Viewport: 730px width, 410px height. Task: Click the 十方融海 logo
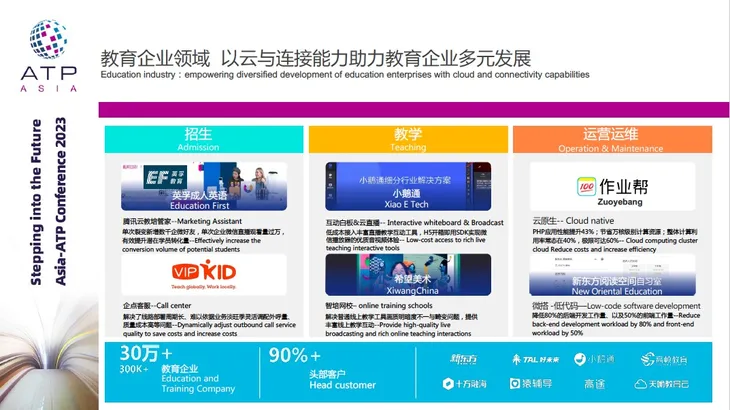[464, 384]
